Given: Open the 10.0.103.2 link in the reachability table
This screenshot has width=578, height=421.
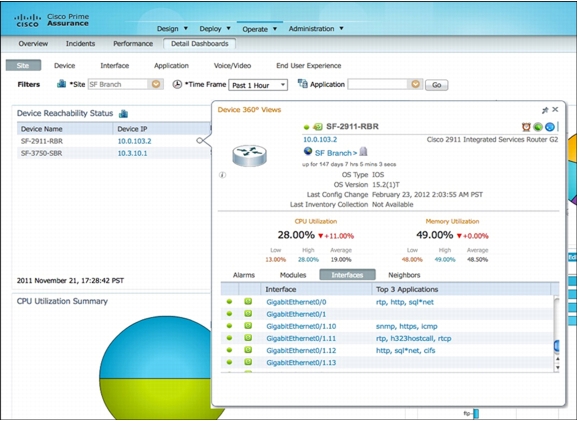Looking at the screenshot, I should pyautogui.click(x=134, y=141).
